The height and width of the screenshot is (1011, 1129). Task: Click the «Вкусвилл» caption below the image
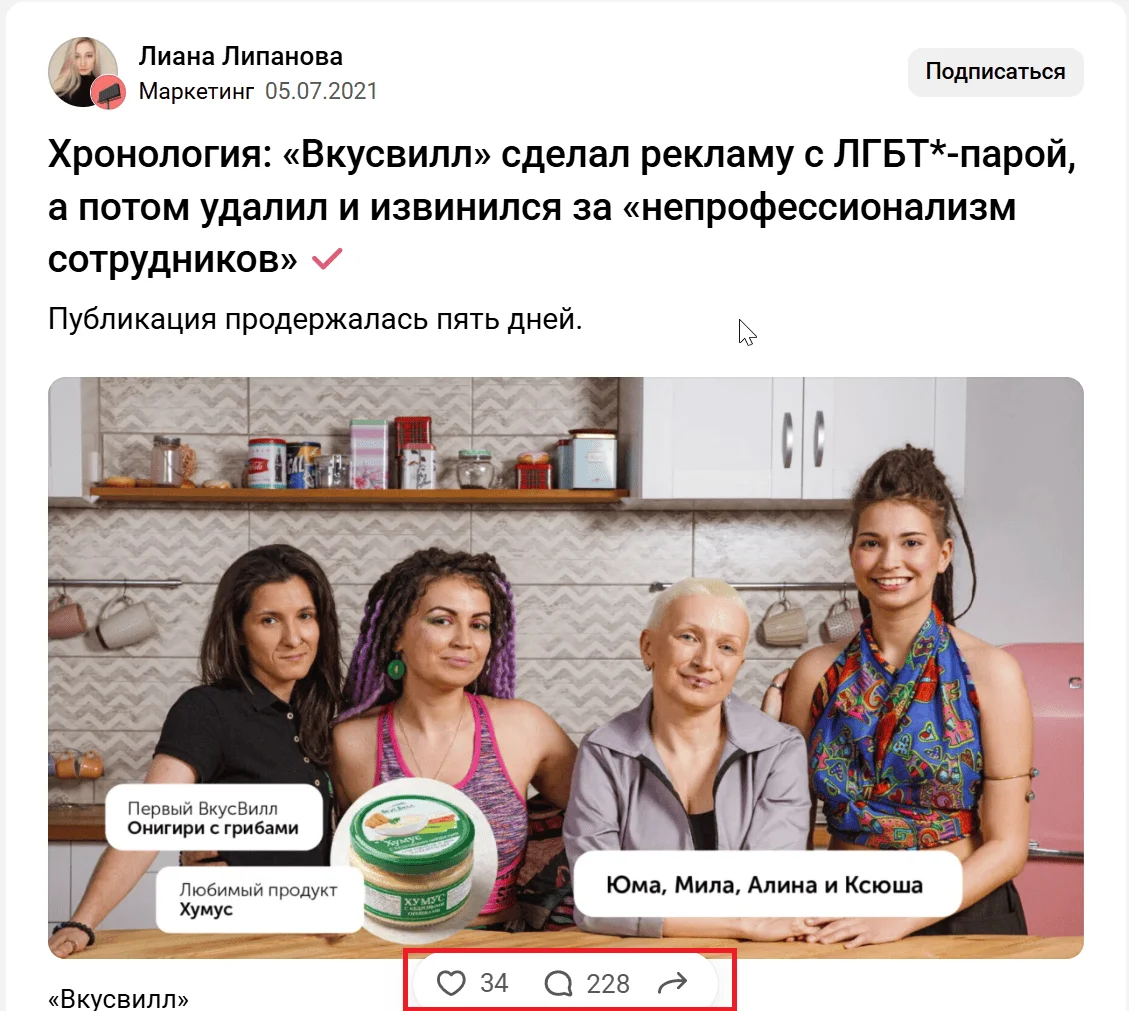coord(118,999)
